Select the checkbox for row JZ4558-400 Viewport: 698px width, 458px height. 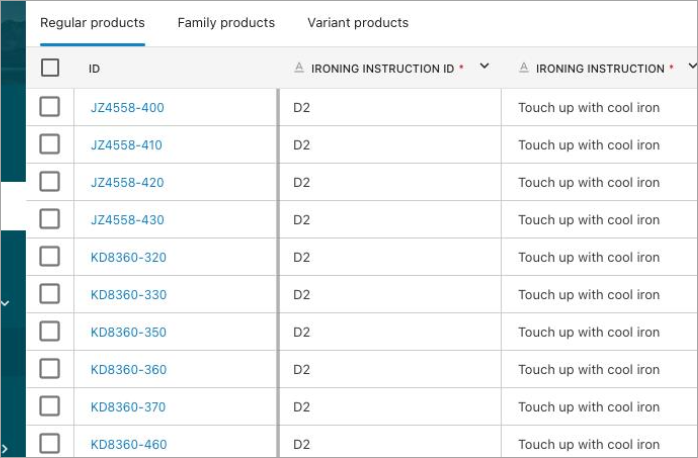tap(50, 107)
